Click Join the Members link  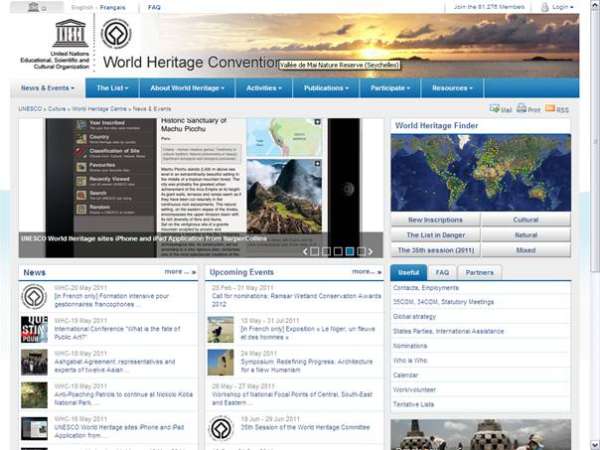[489, 7]
